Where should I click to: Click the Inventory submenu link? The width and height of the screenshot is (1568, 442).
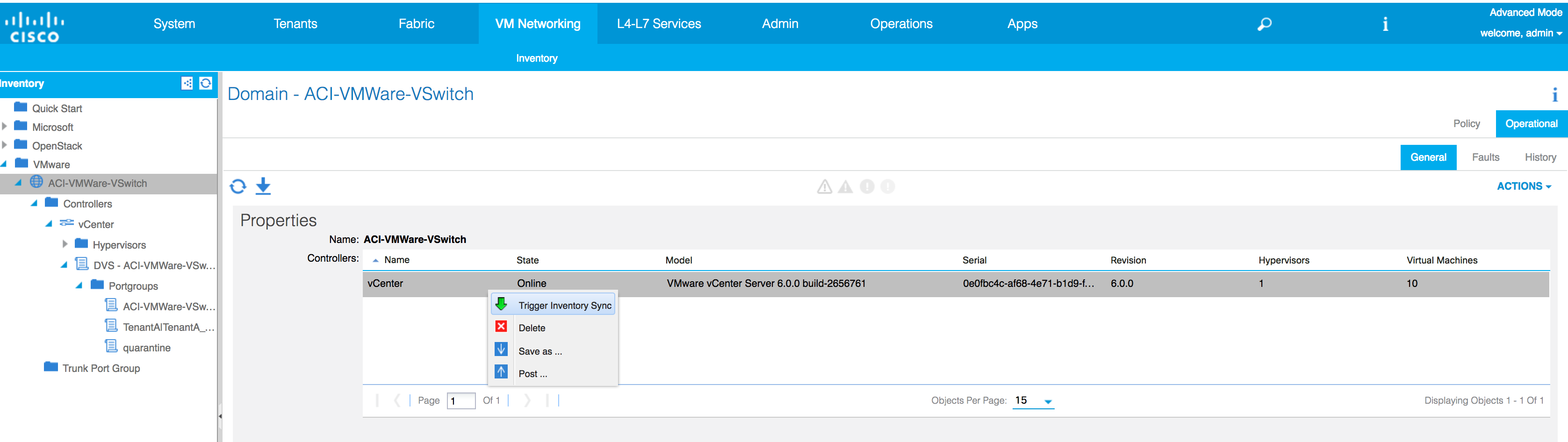click(536, 58)
